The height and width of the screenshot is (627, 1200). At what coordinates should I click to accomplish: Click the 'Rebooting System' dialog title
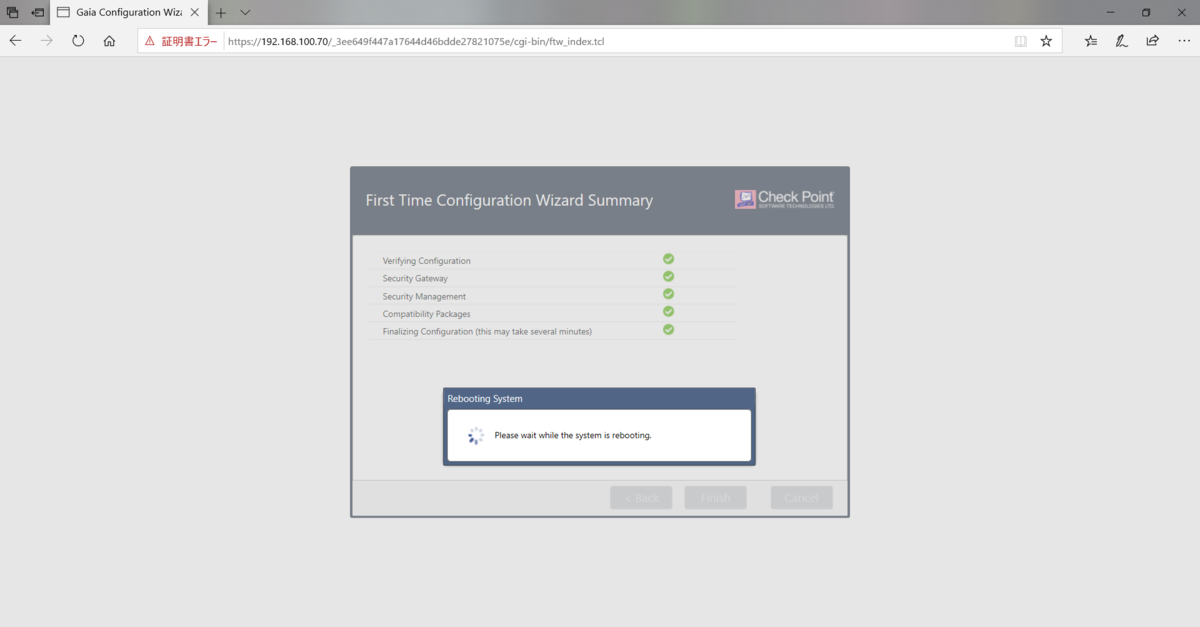click(x=485, y=399)
